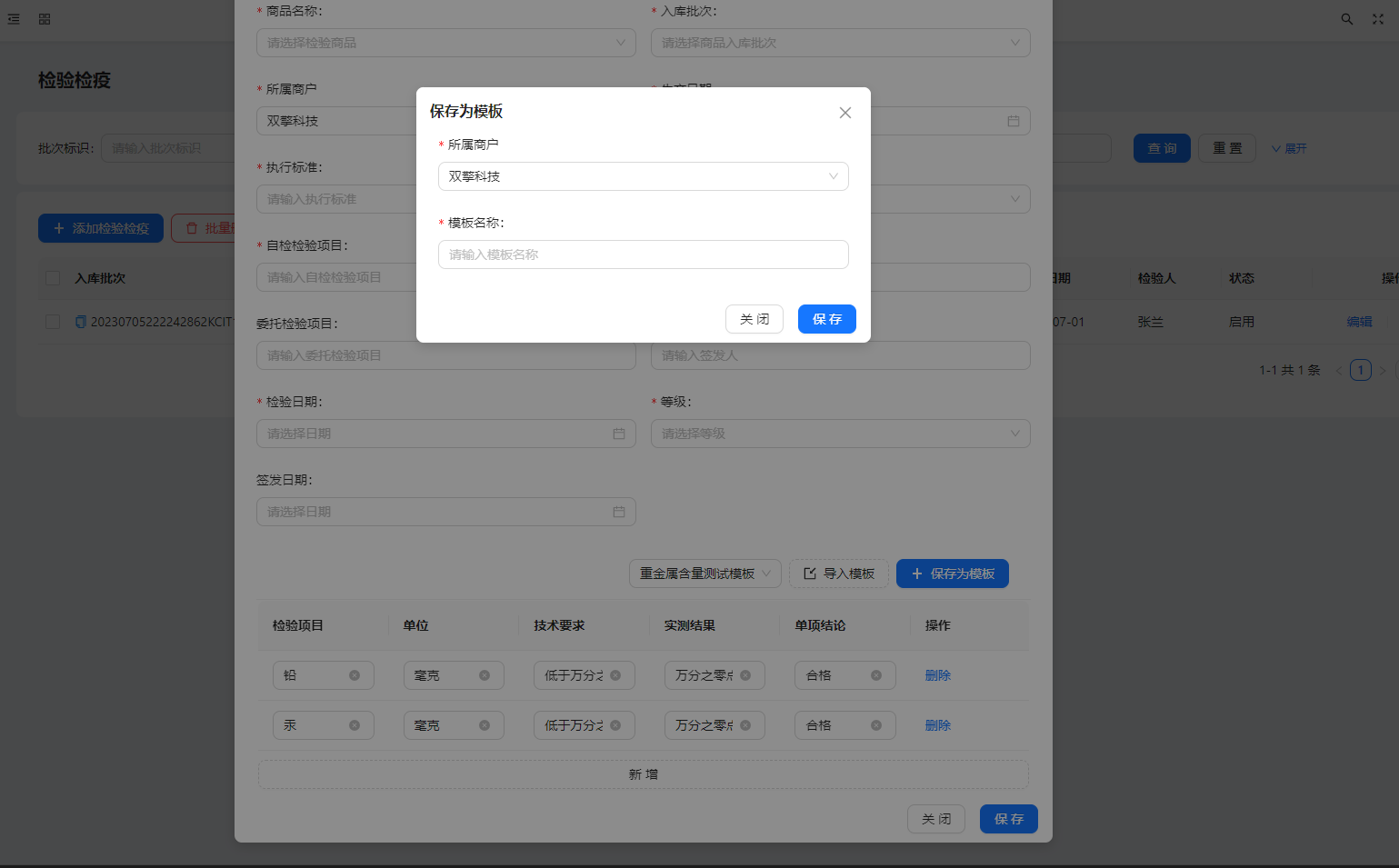Image resolution: width=1399 pixels, height=868 pixels.
Task: Clear the 铅 inspection item field
Action: click(x=355, y=675)
